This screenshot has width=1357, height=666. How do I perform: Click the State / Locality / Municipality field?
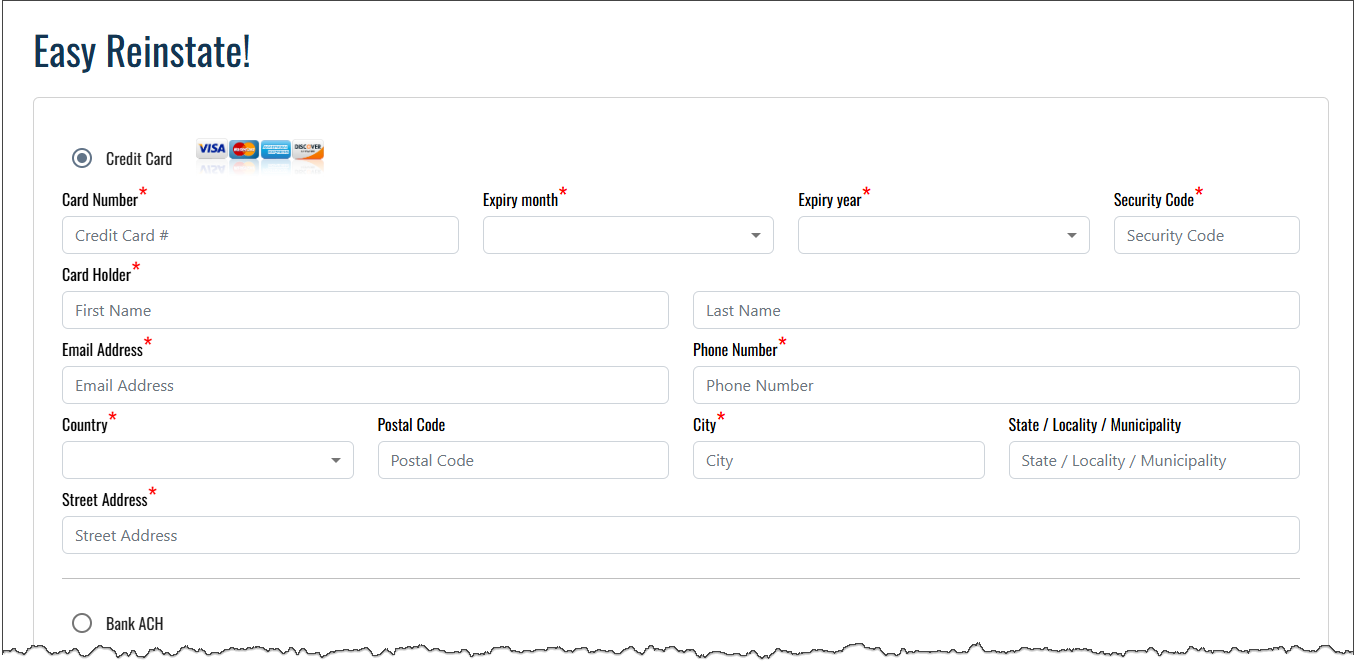click(x=1154, y=460)
